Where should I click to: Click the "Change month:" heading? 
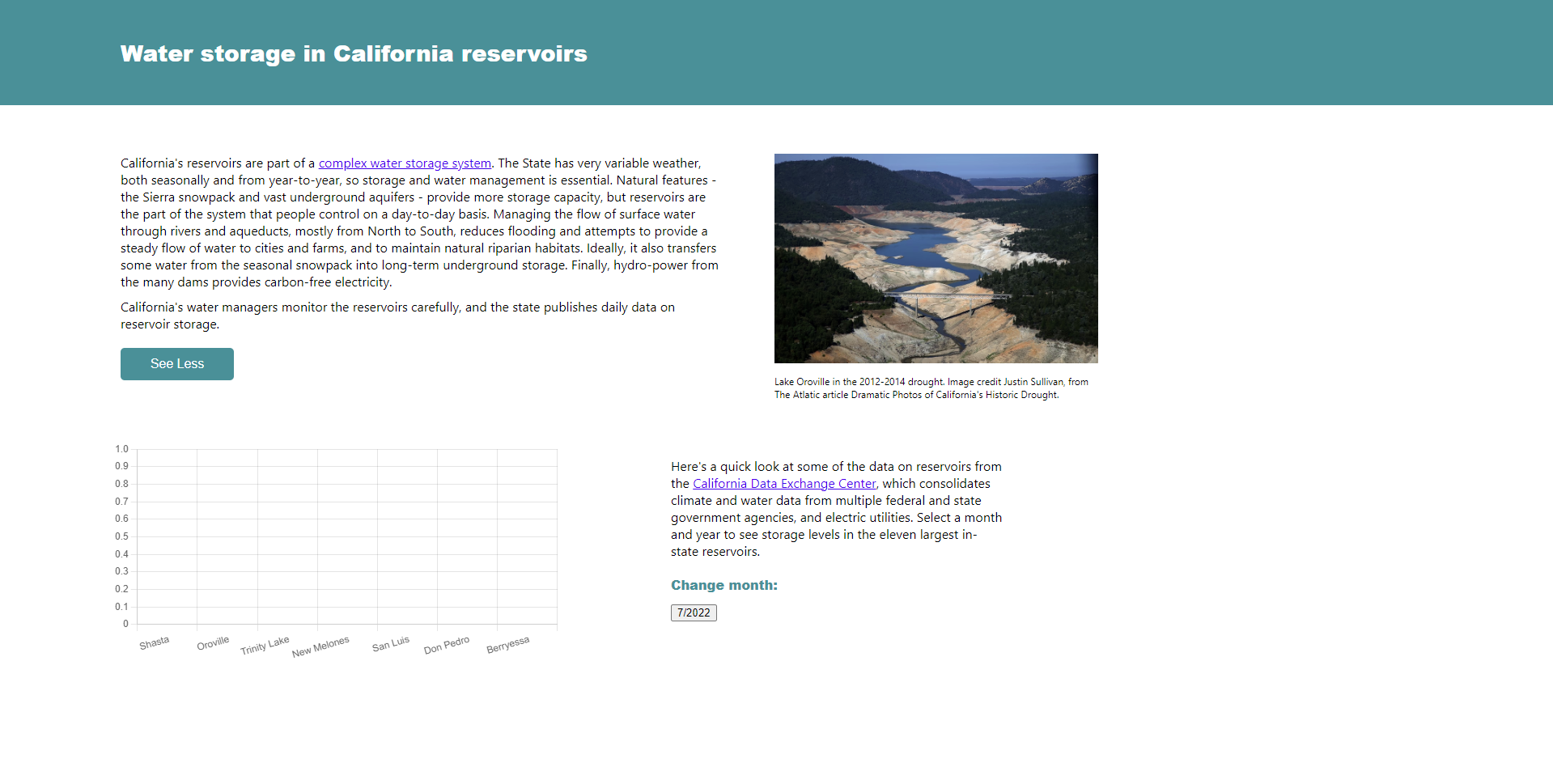pyautogui.click(x=723, y=584)
